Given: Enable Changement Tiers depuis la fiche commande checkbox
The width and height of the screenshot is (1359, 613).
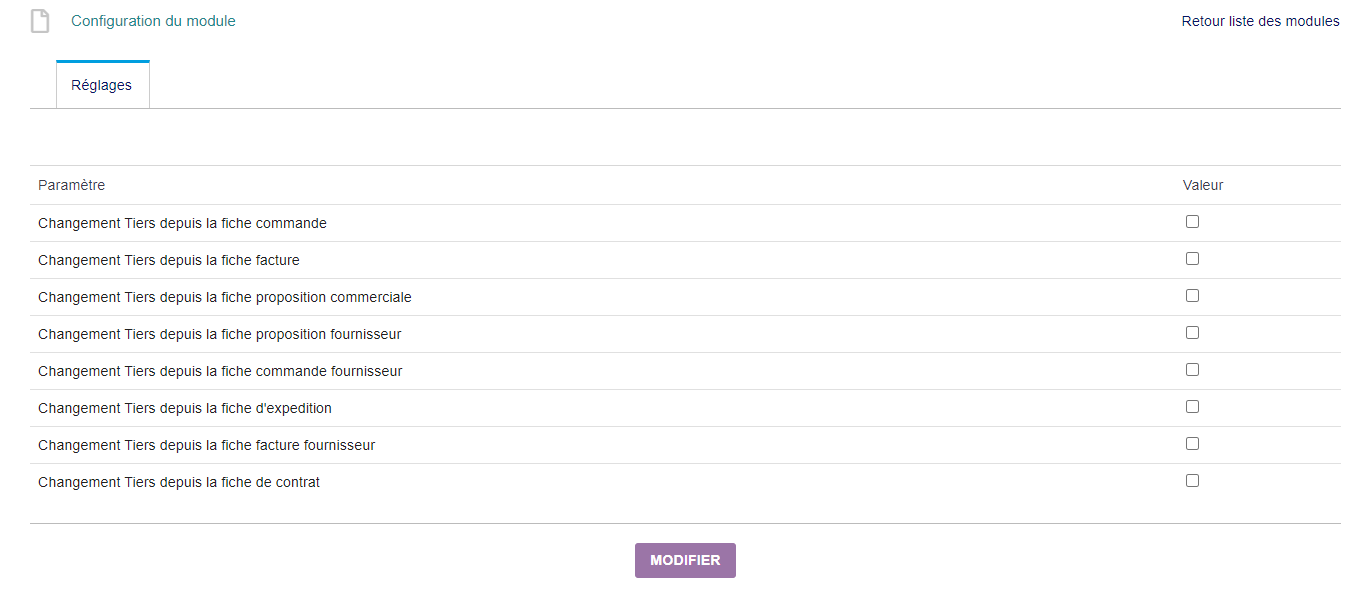Looking at the screenshot, I should 1192,222.
